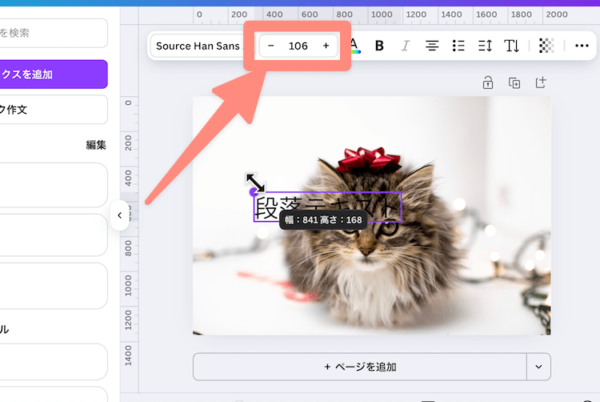Increase font size with plus button
Viewport: 600px width, 402px height.
point(326,46)
